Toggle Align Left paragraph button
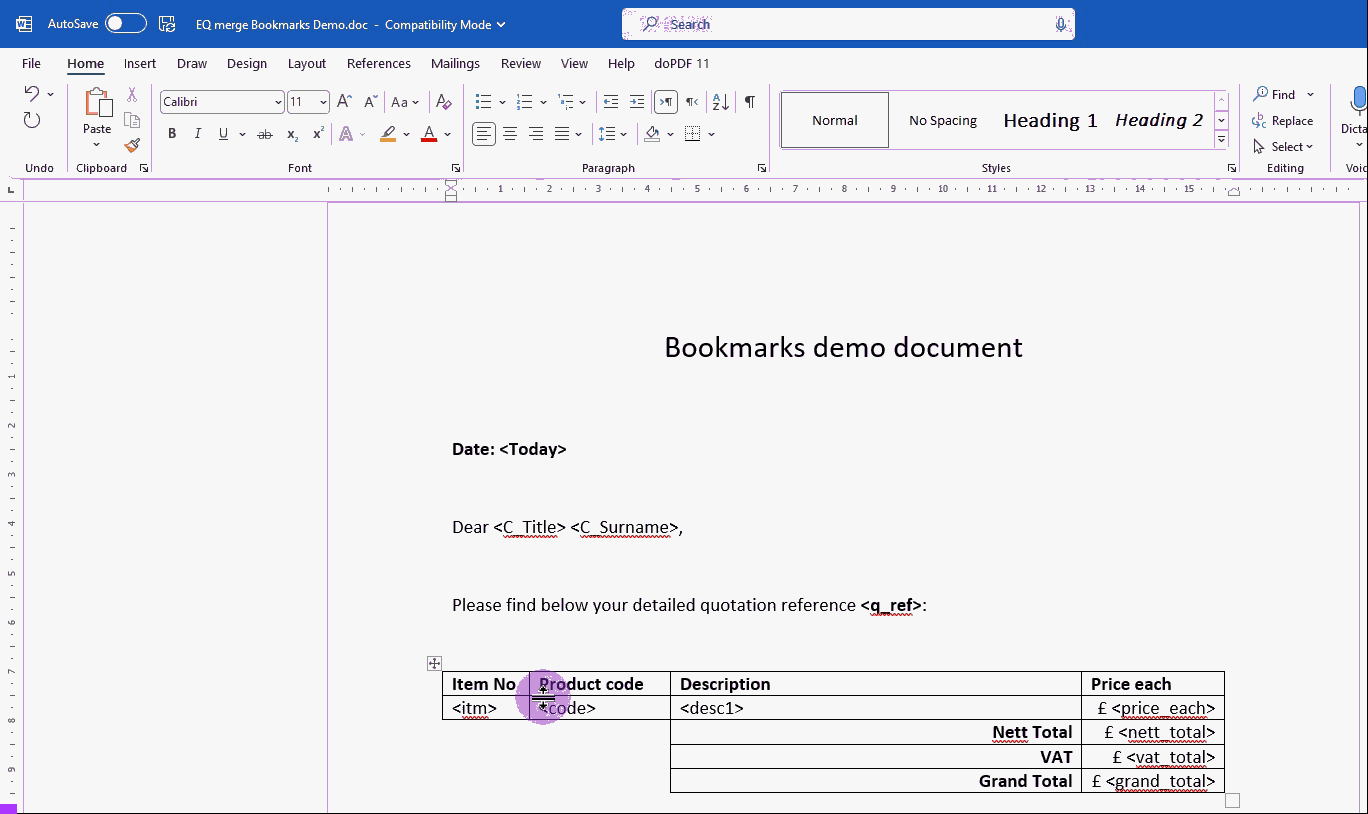 (x=484, y=134)
